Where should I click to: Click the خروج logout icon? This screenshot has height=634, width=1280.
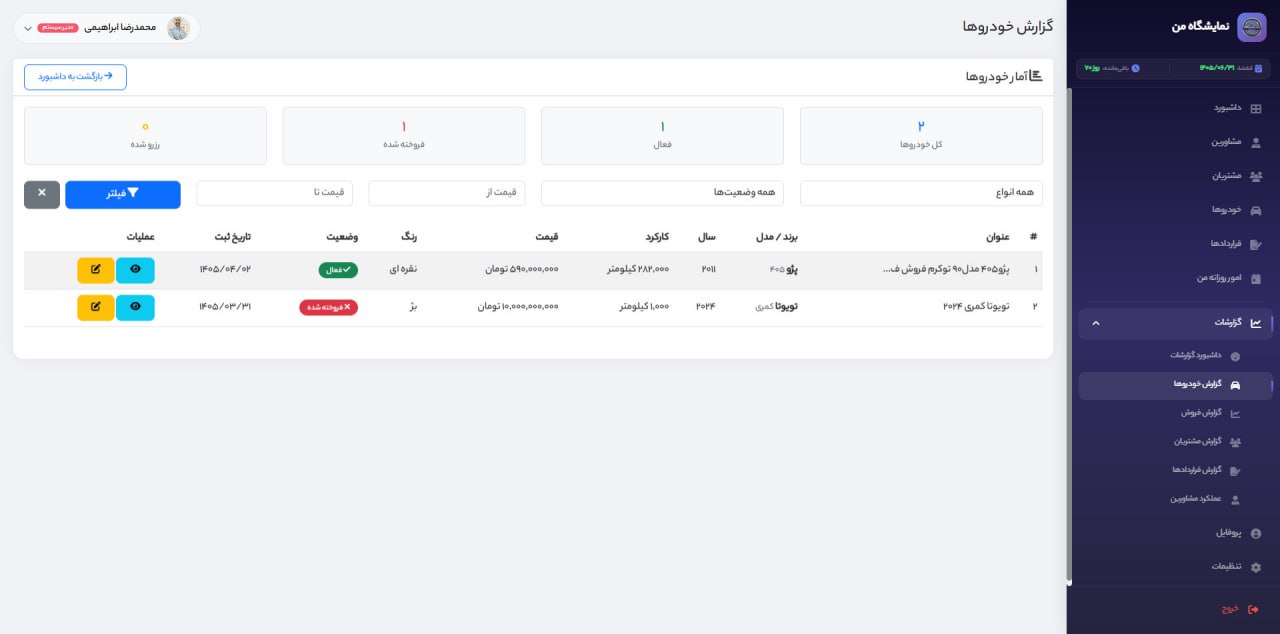[x=1254, y=608]
